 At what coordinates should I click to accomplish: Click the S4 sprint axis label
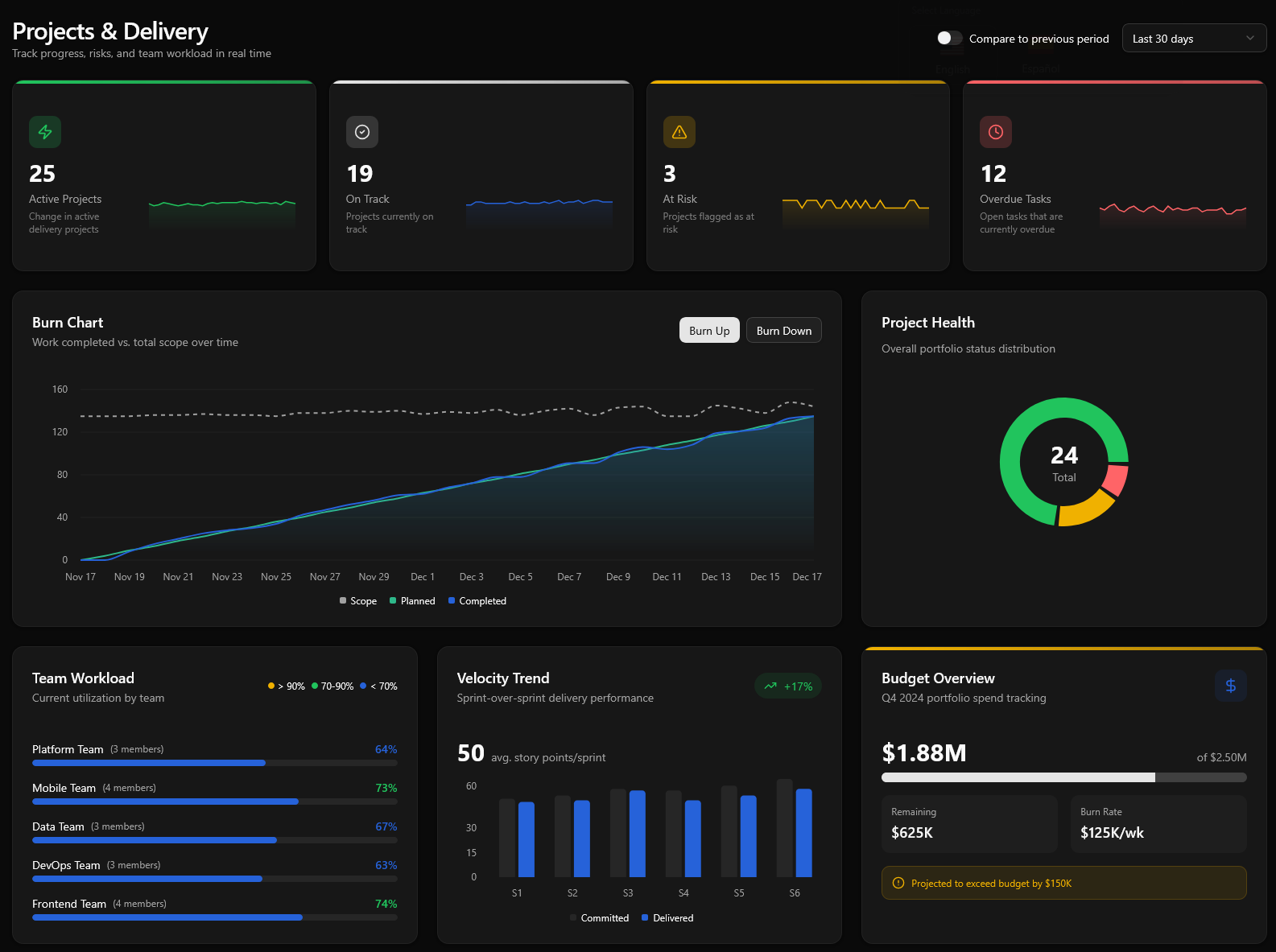(683, 893)
